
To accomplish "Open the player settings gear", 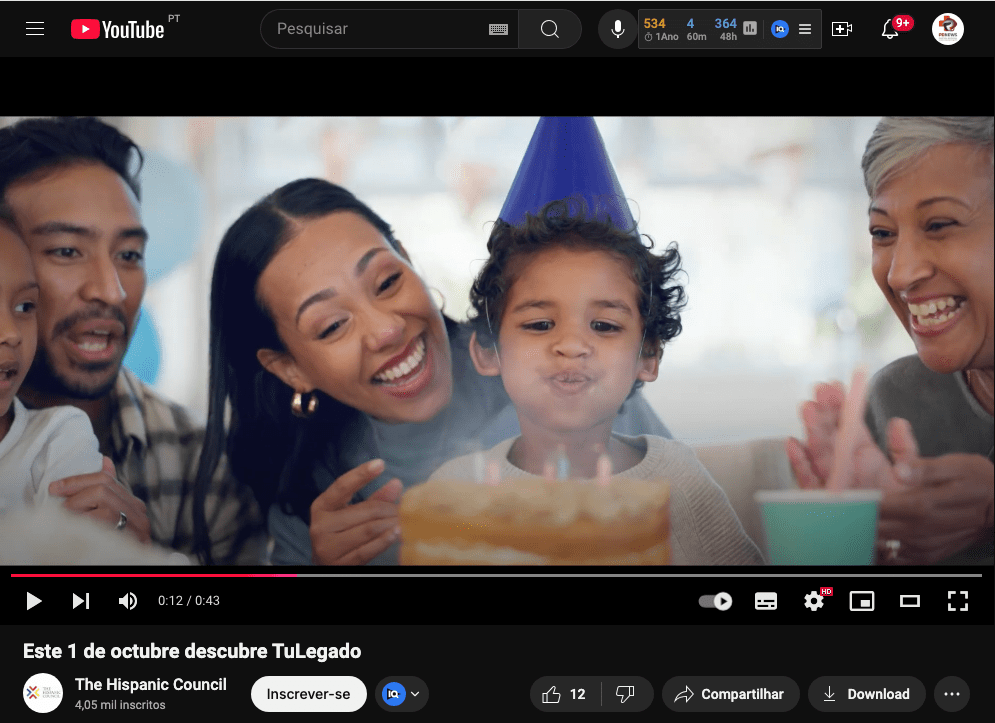I will click(814, 601).
